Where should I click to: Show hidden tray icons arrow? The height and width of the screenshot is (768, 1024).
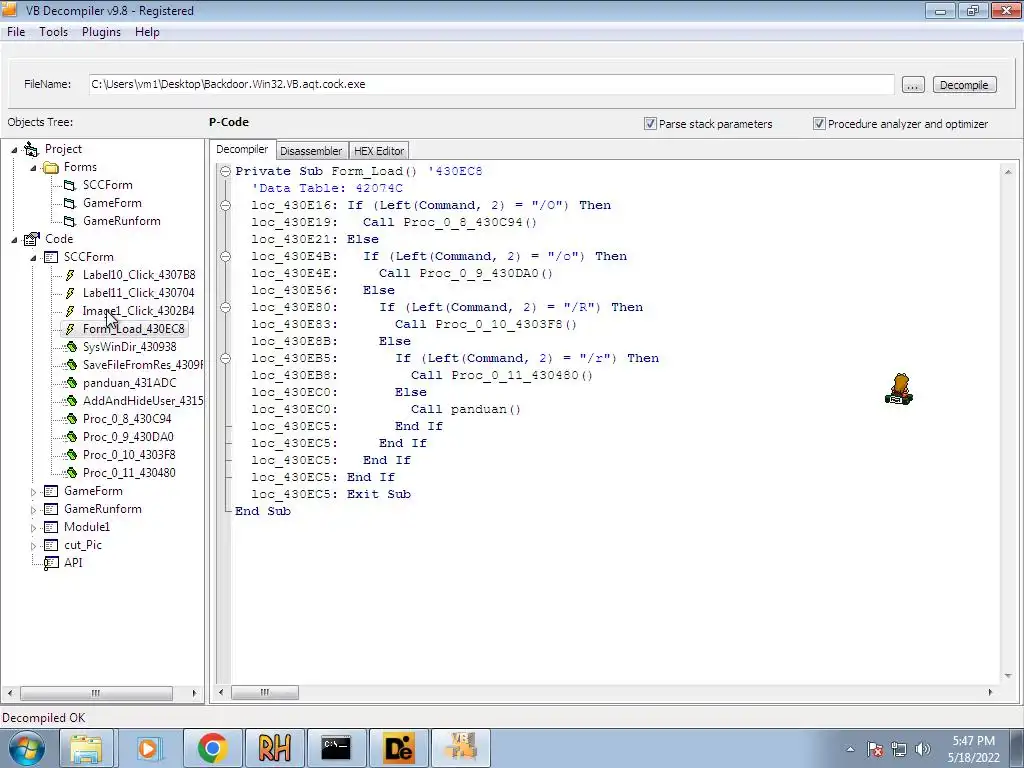click(x=850, y=749)
